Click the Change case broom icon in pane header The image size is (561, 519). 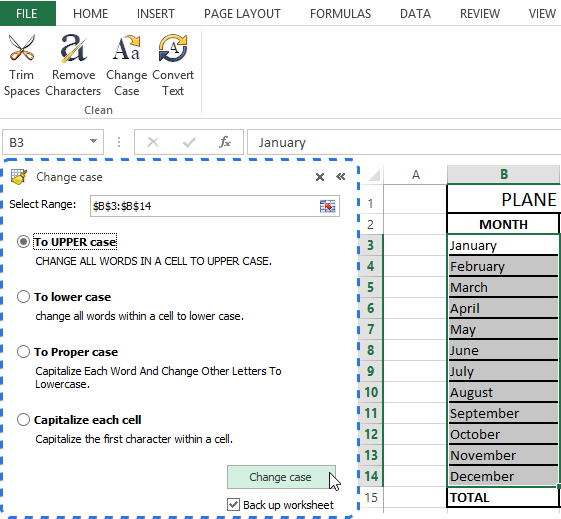(19, 177)
